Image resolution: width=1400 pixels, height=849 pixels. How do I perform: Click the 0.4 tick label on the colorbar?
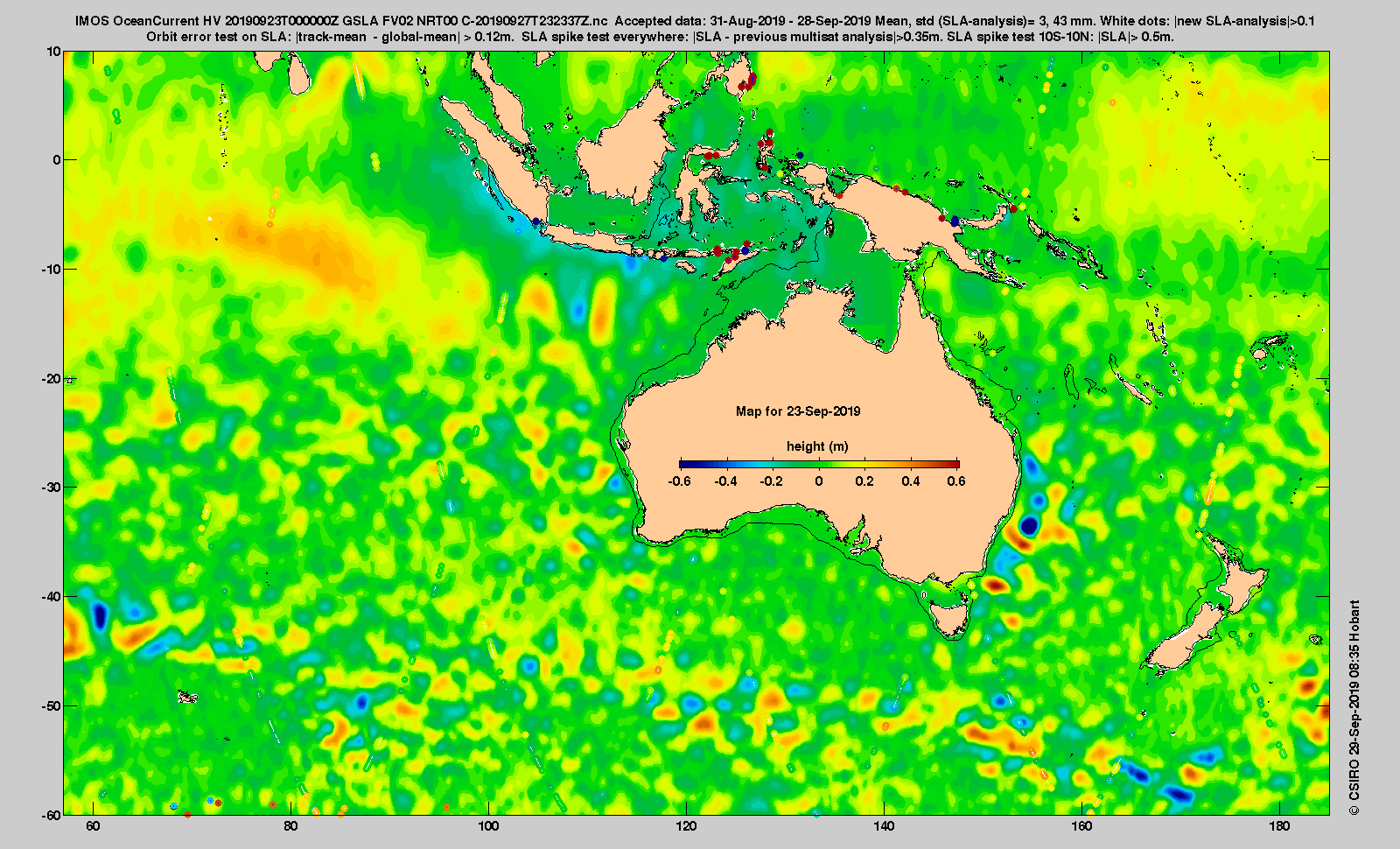coord(911,481)
